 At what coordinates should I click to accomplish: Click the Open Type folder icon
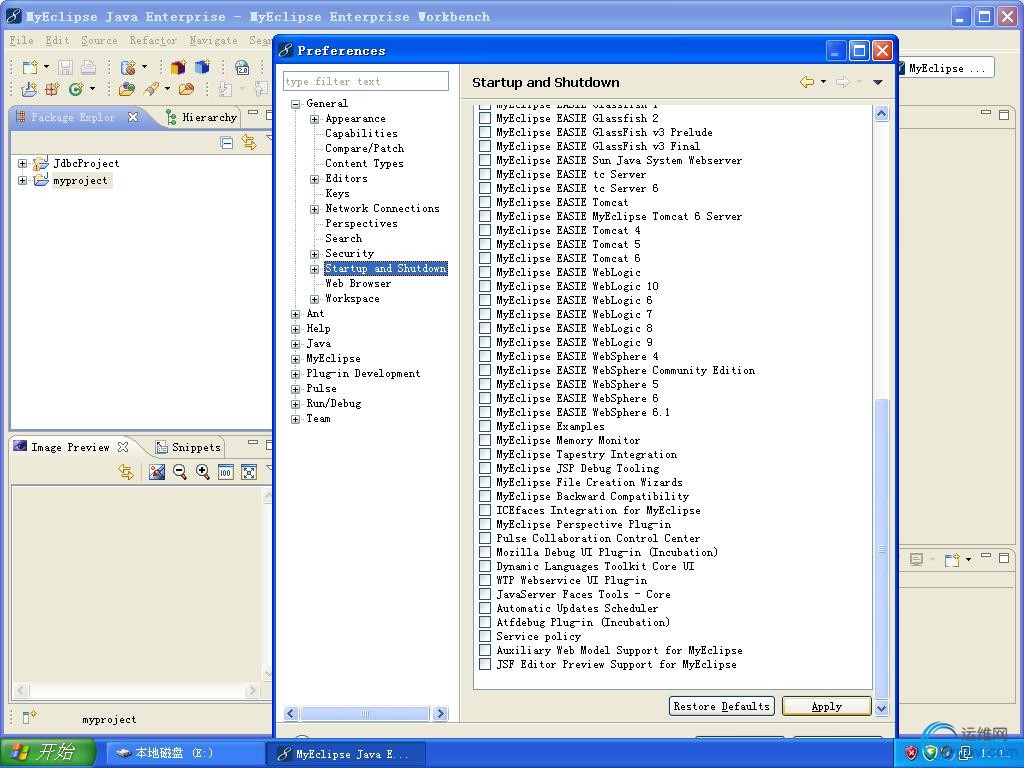coord(127,89)
